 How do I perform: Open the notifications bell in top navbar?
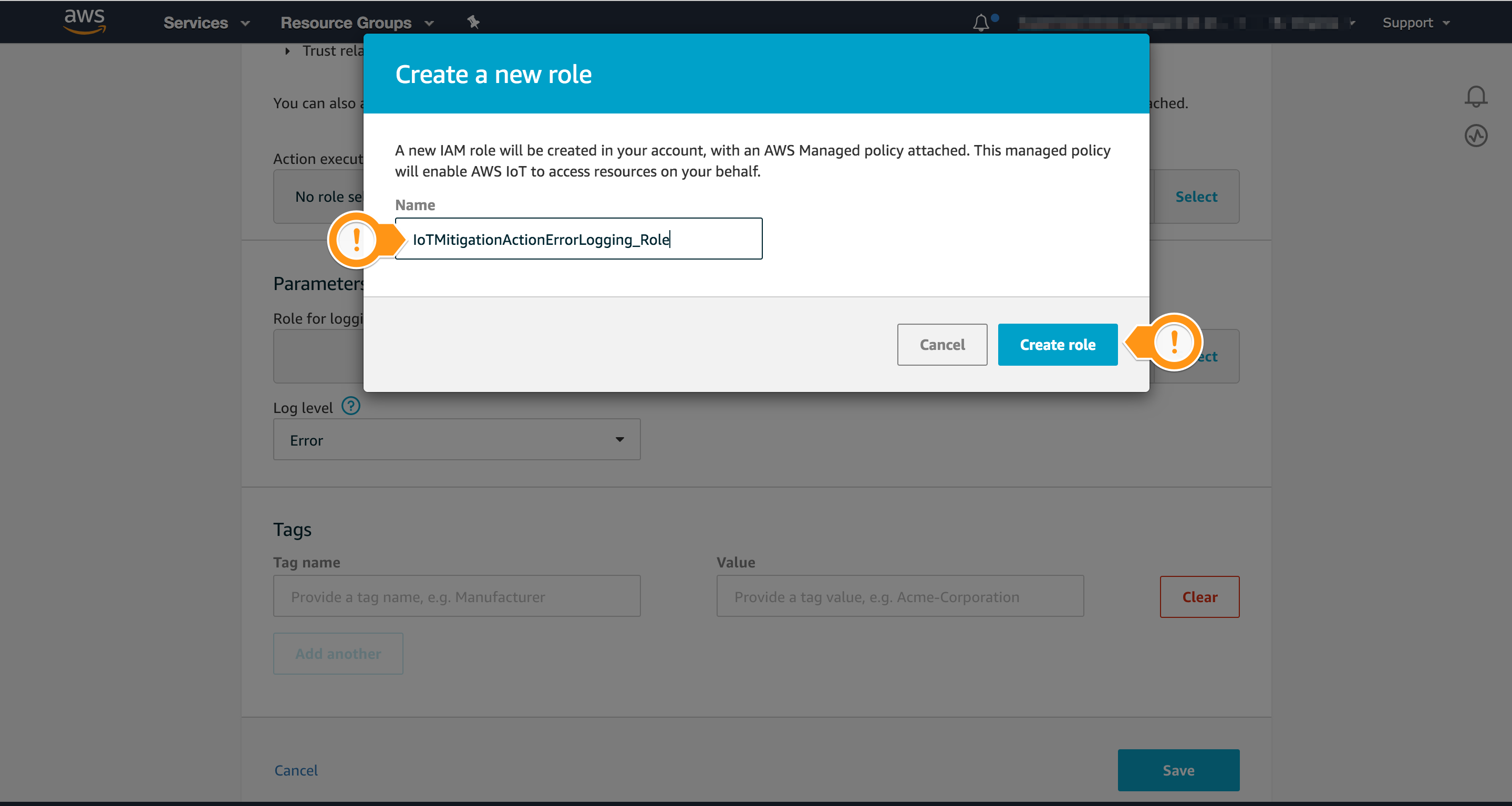(981, 22)
